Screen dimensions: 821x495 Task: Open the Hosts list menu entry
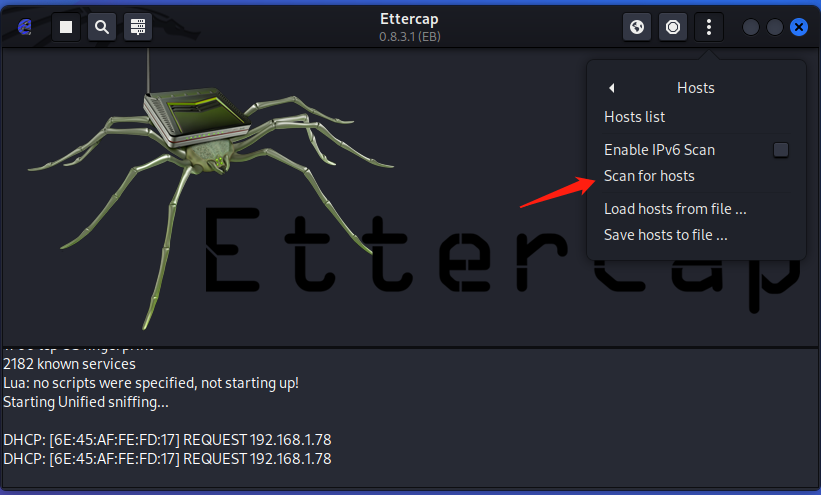click(x=635, y=117)
